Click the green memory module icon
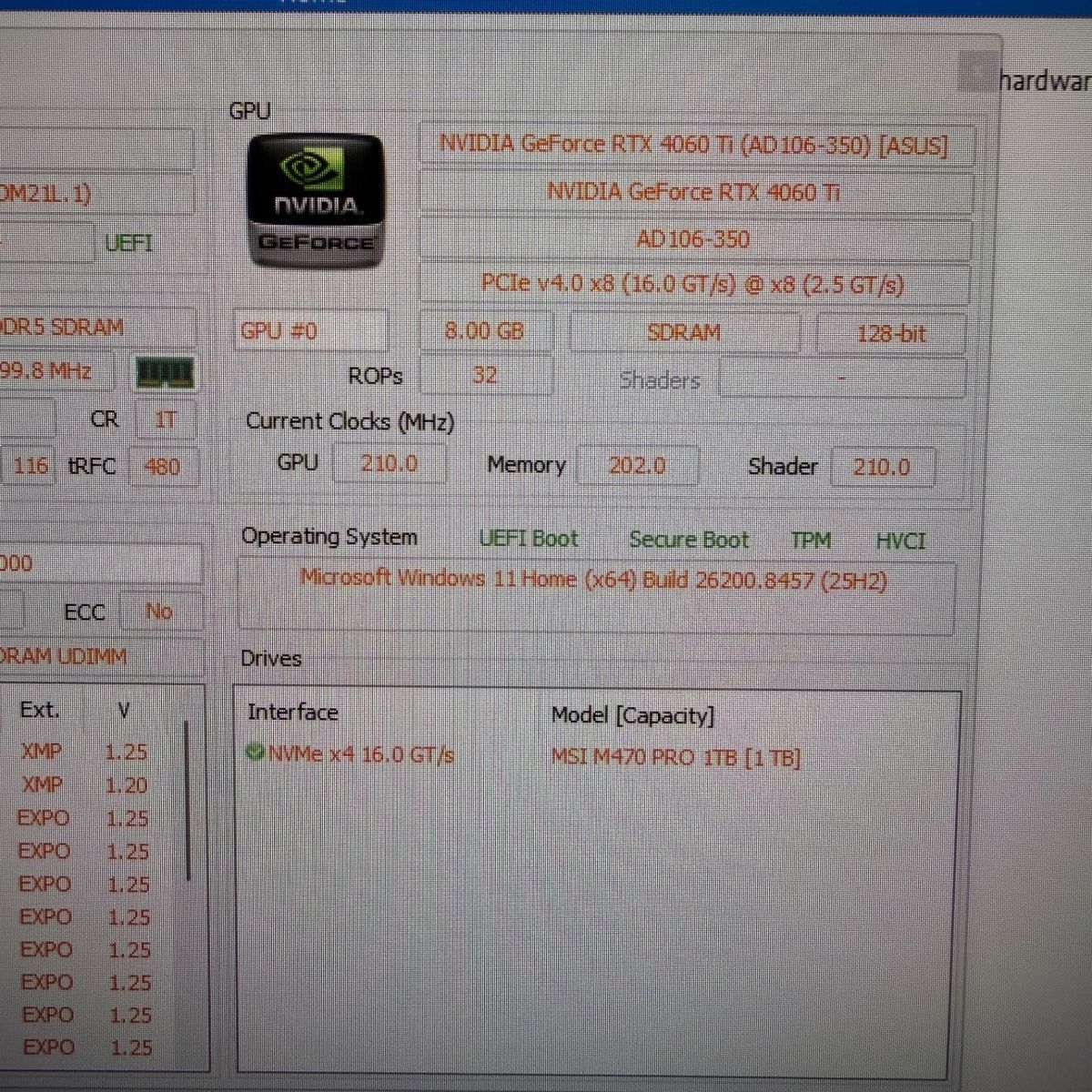The image size is (1092, 1092). click(165, 372)
